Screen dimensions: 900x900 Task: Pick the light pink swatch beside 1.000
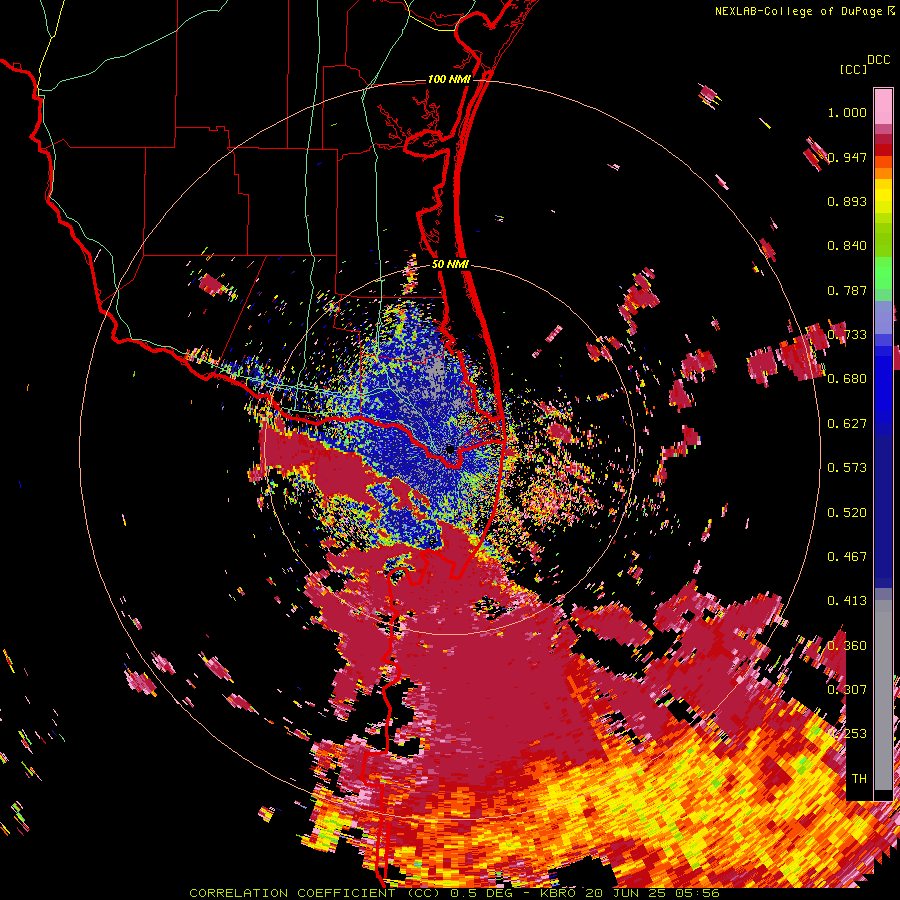883,106
